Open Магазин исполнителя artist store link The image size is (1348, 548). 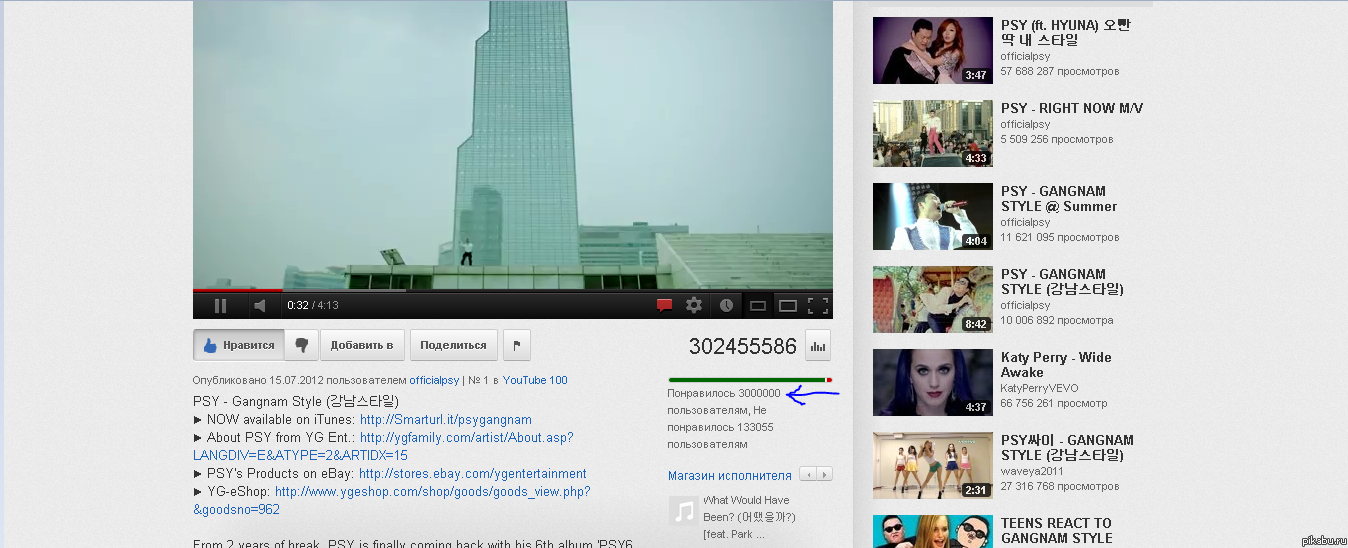(x=730, y=475)
